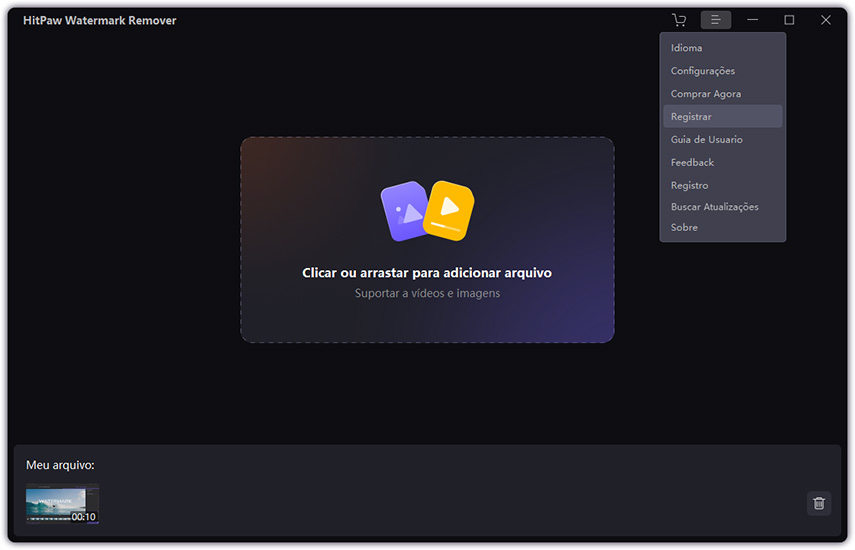Click the HitPaw Watermark Remover title
The height and width of the screenshot is (550, 855).
[x=99, y=20]
